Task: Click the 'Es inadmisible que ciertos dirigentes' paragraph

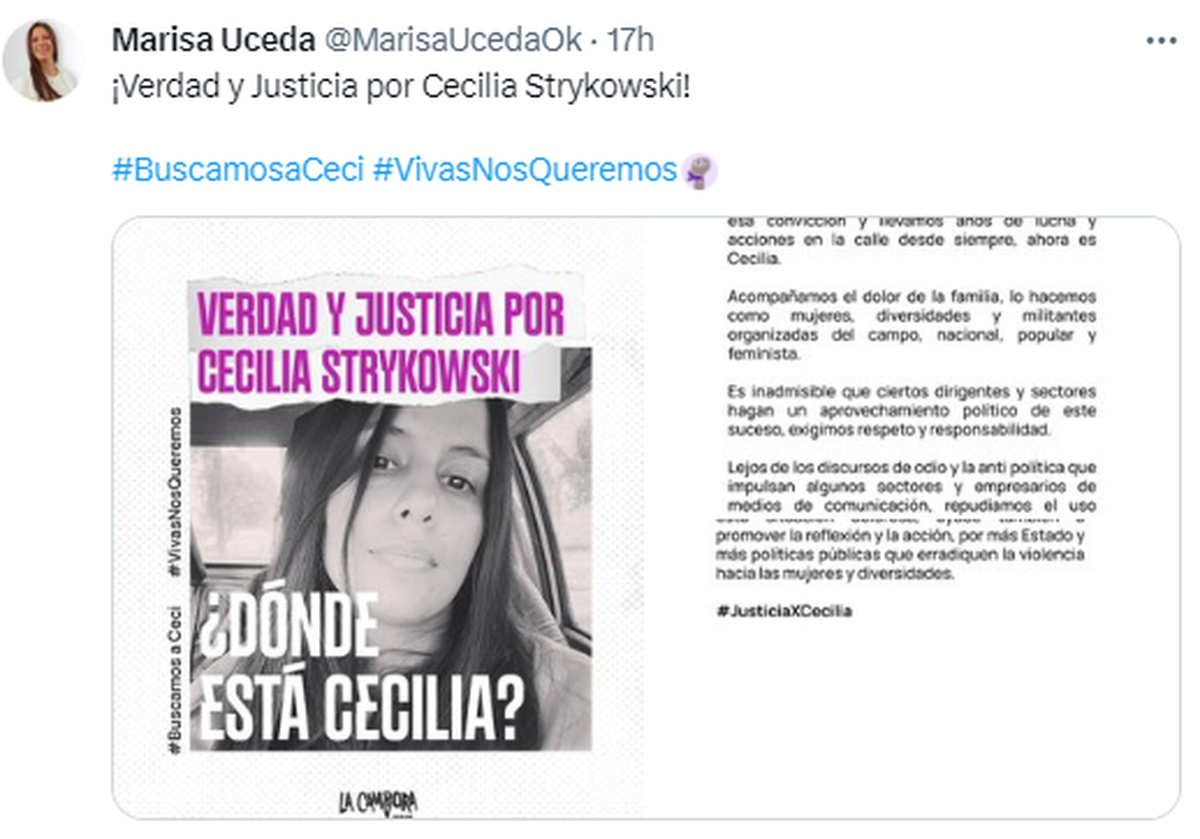Action: click(x=912, y=410)
